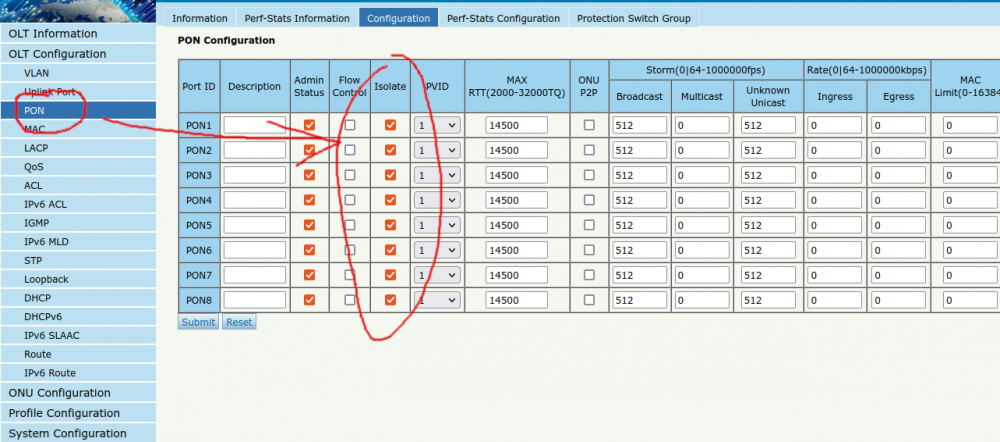Viewport: 1000px width, 442px height.
Task: Open IGMP settings in sidebar
Action: (x=37, y=223)
